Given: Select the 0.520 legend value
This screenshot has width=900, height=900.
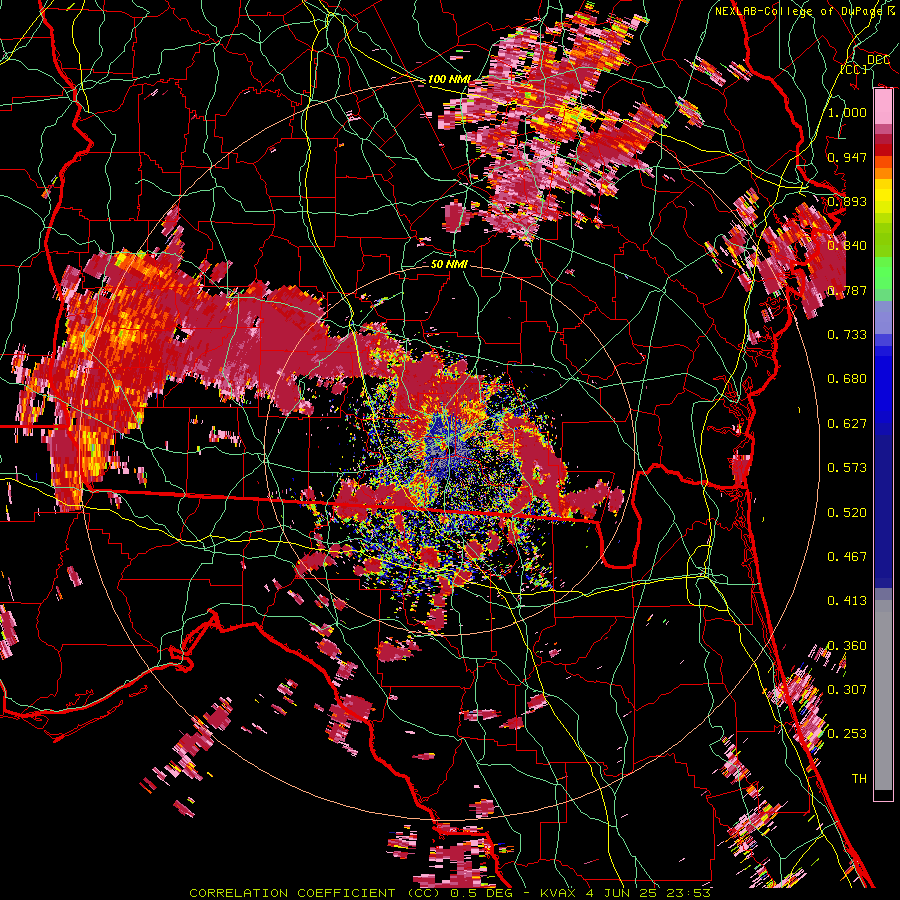Looking at the screenshot, I should [x=847, y=512].
